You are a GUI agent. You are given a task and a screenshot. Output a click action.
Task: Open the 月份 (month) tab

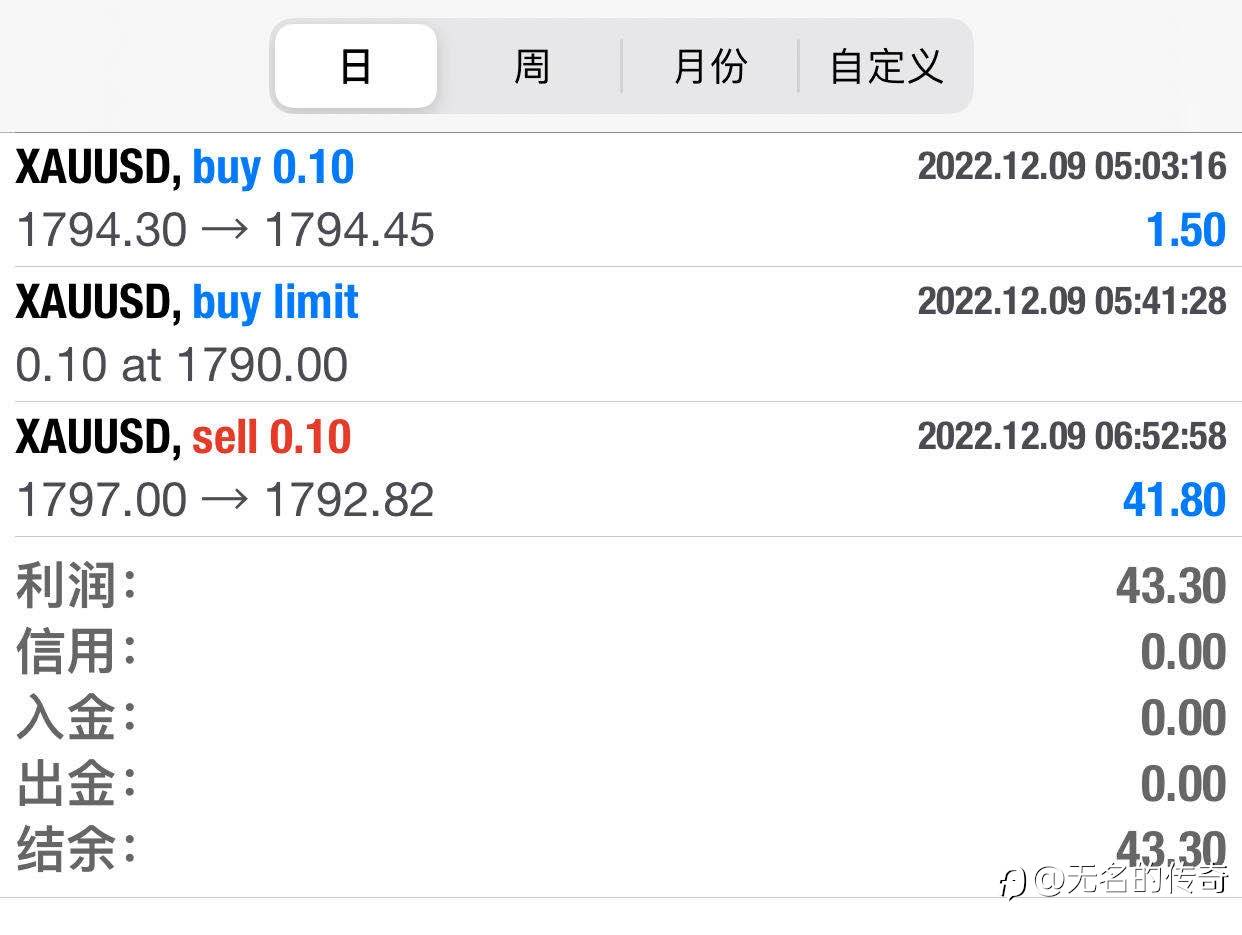coord(710,67)
